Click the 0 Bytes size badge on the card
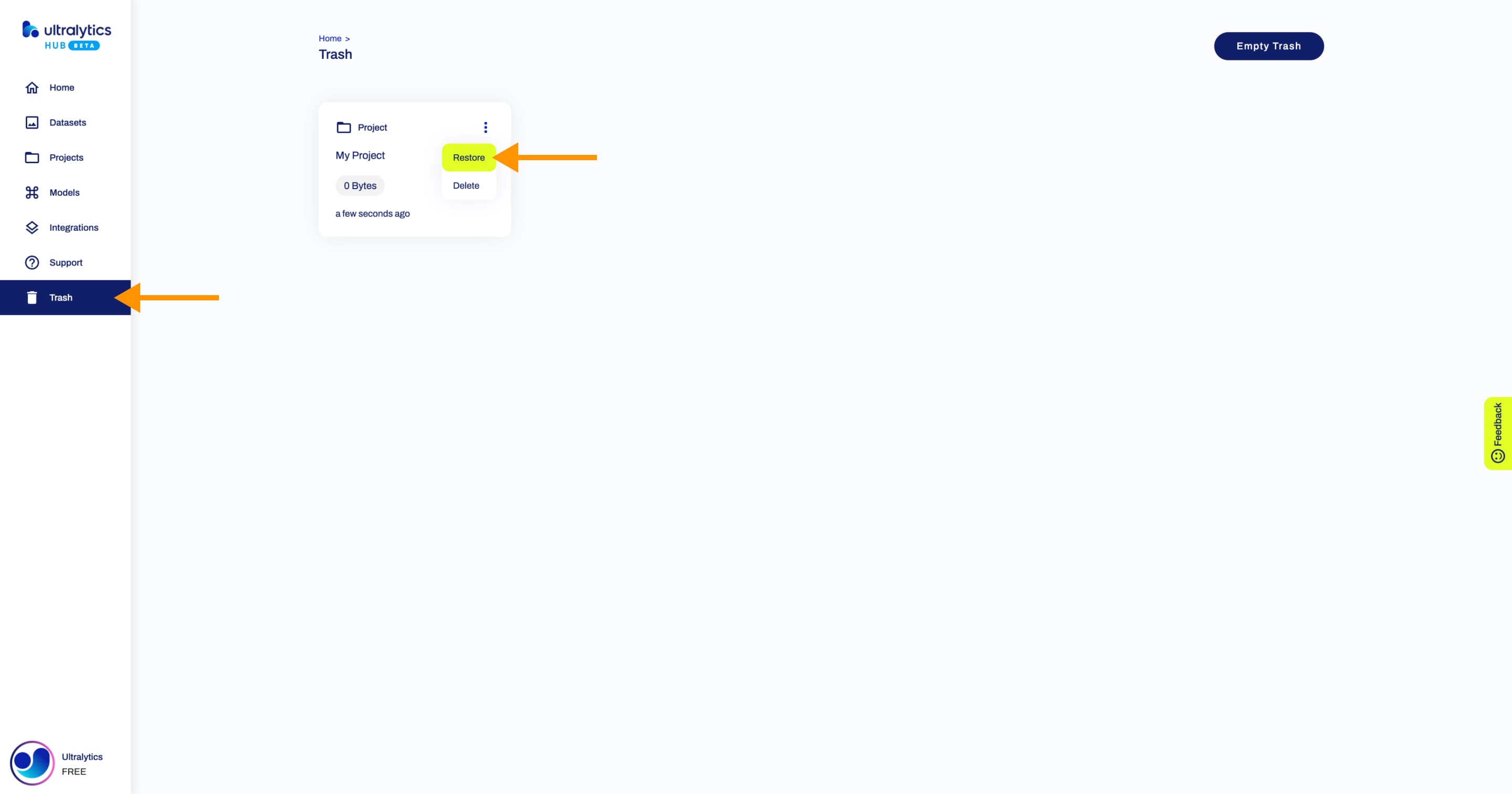 [x=360, y=185]
